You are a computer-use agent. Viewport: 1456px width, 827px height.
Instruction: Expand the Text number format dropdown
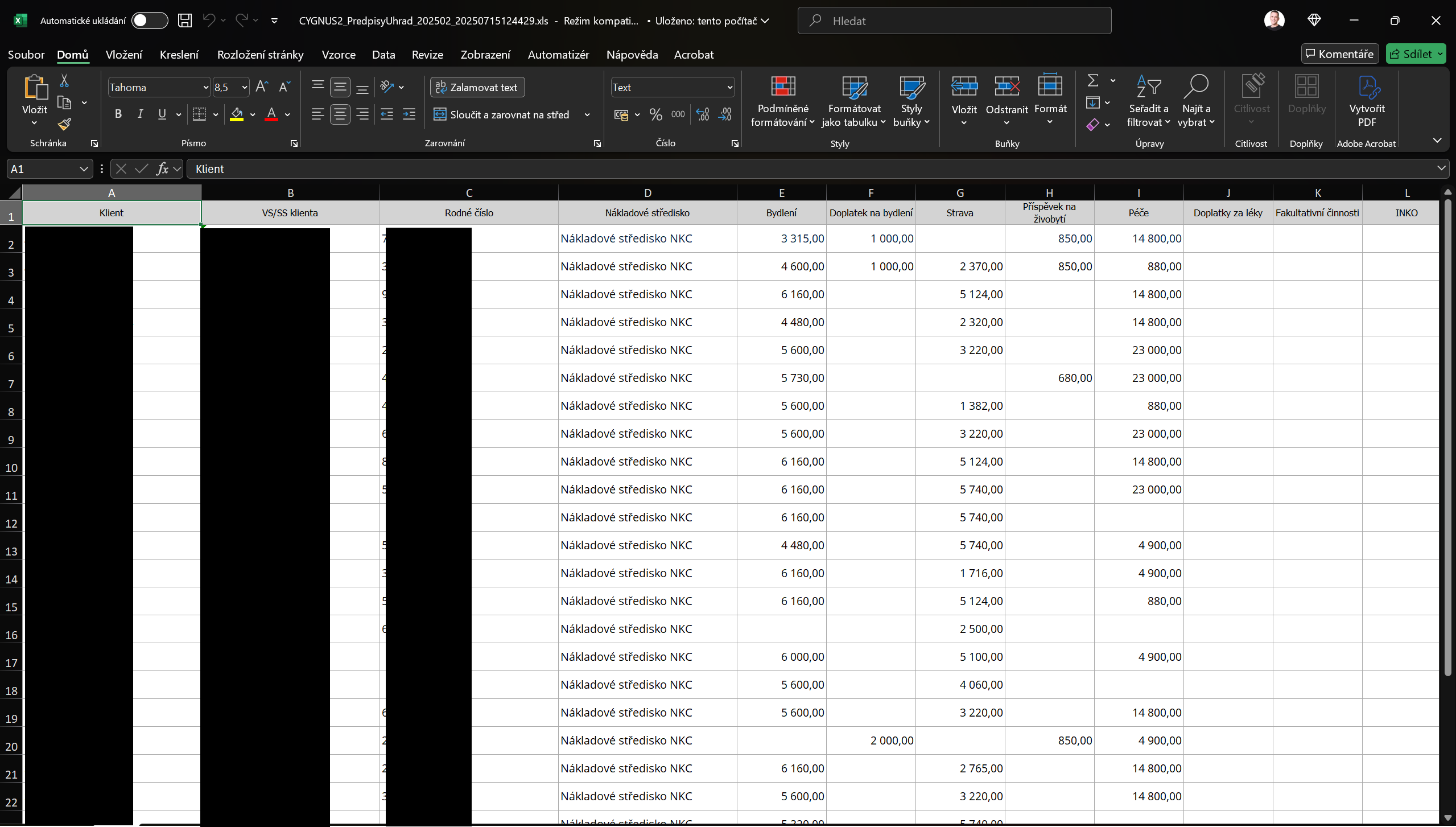[x=729, y=88]
